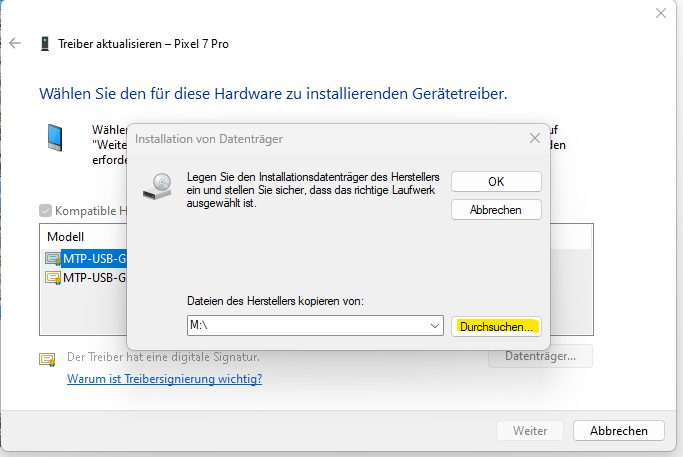Click the installation disk drive icon
This screenshot has width=683, height=457.
click(158, 185)
